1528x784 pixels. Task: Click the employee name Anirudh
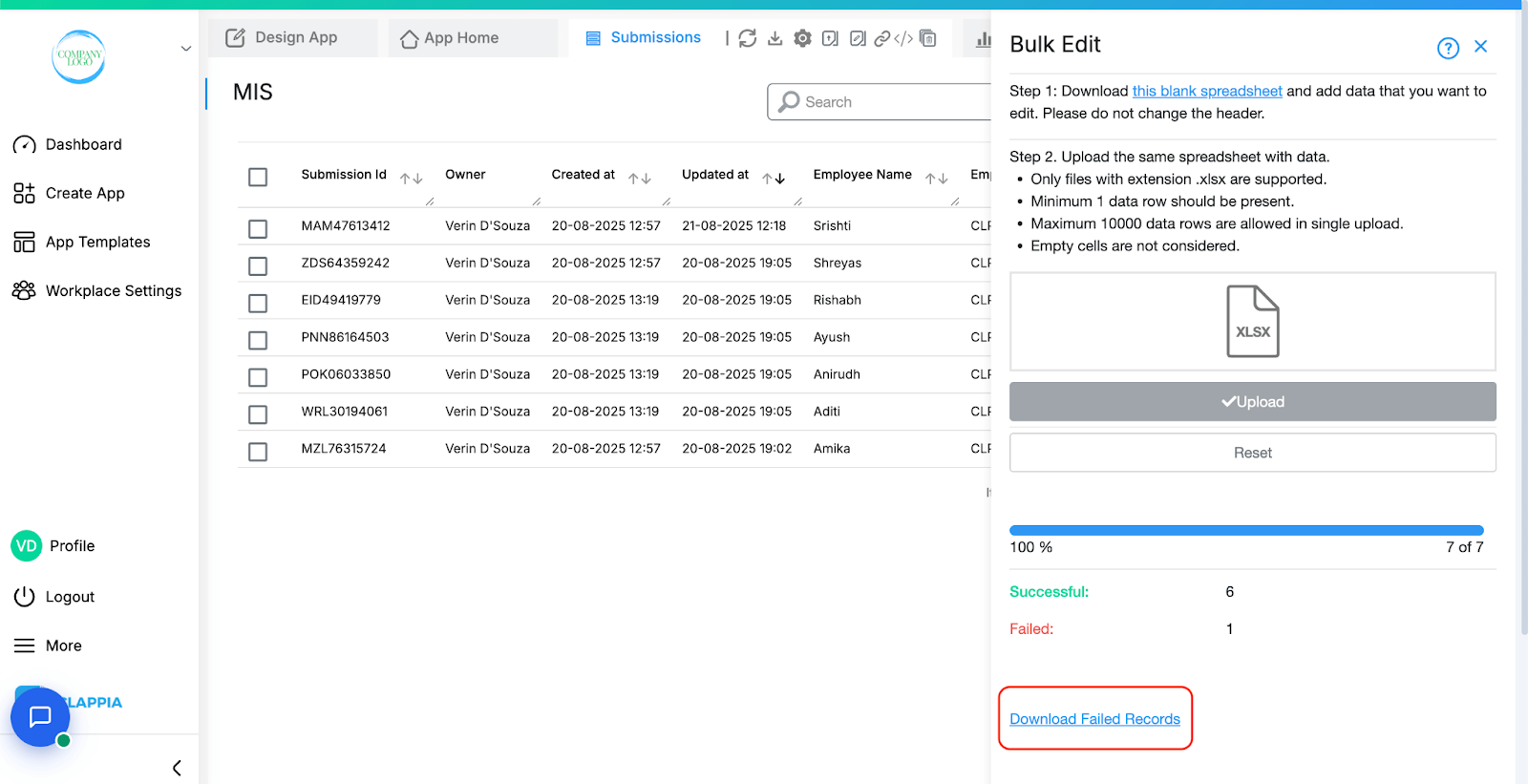tap(837, 374)
